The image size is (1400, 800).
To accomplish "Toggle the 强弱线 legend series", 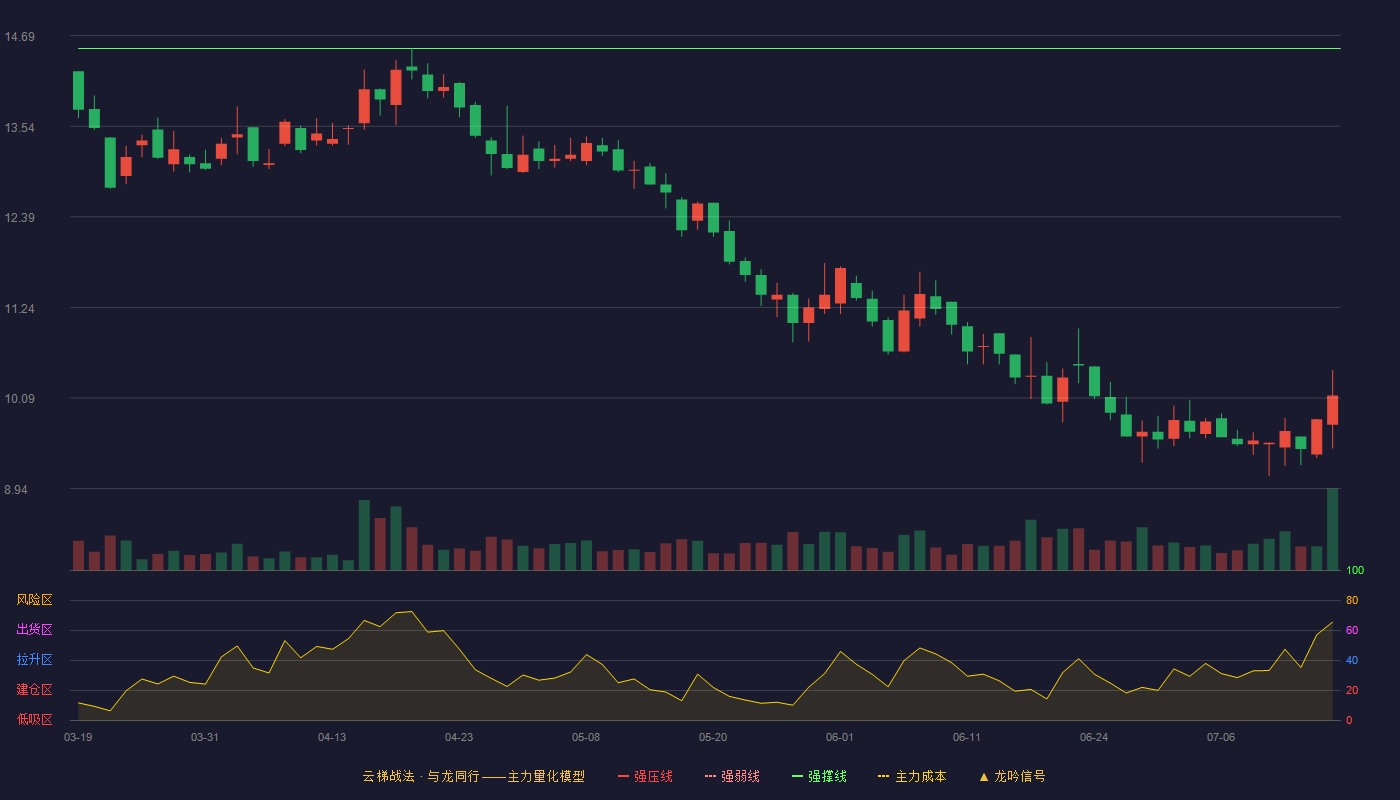I will (732, 776).
